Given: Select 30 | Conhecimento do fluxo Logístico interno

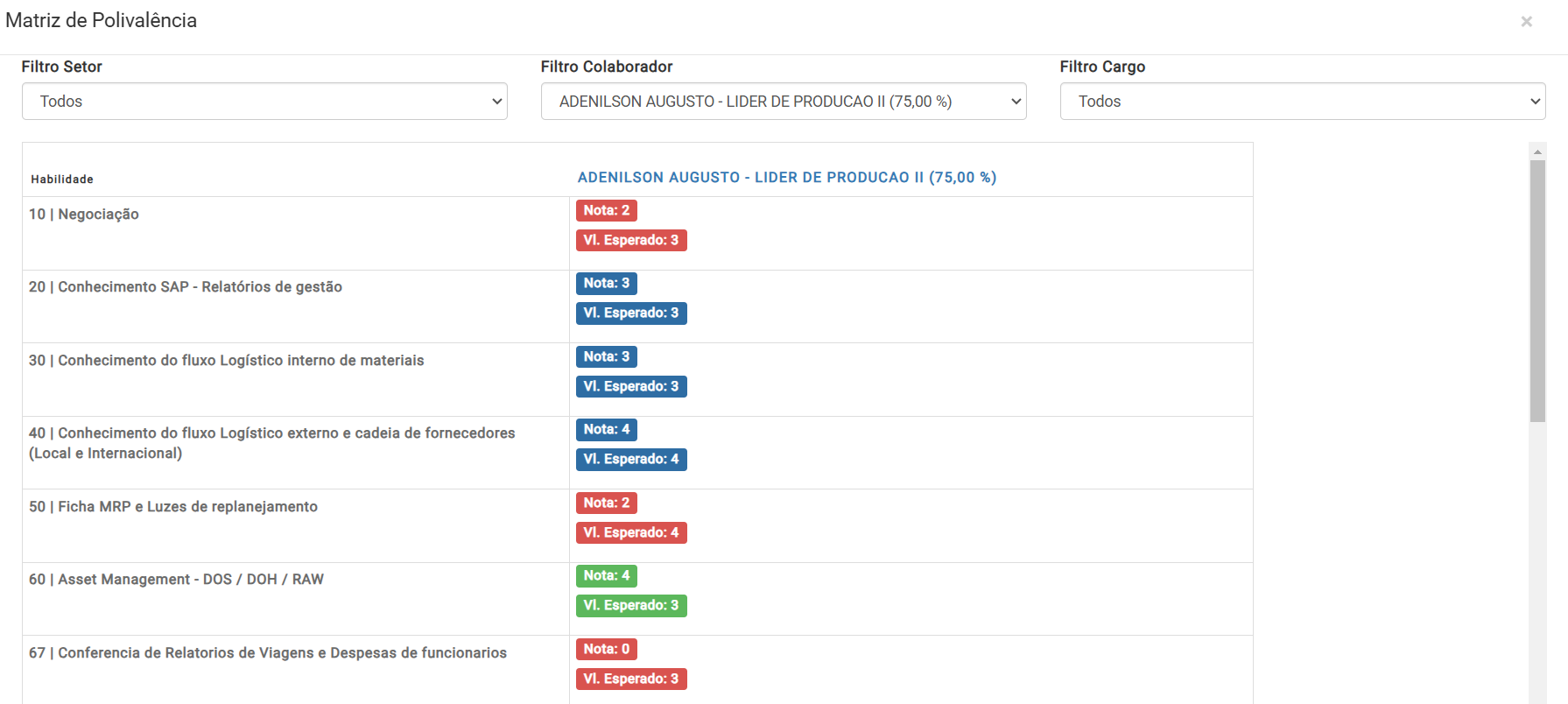Looking at the screenshot, I should [x=226, y=361].
